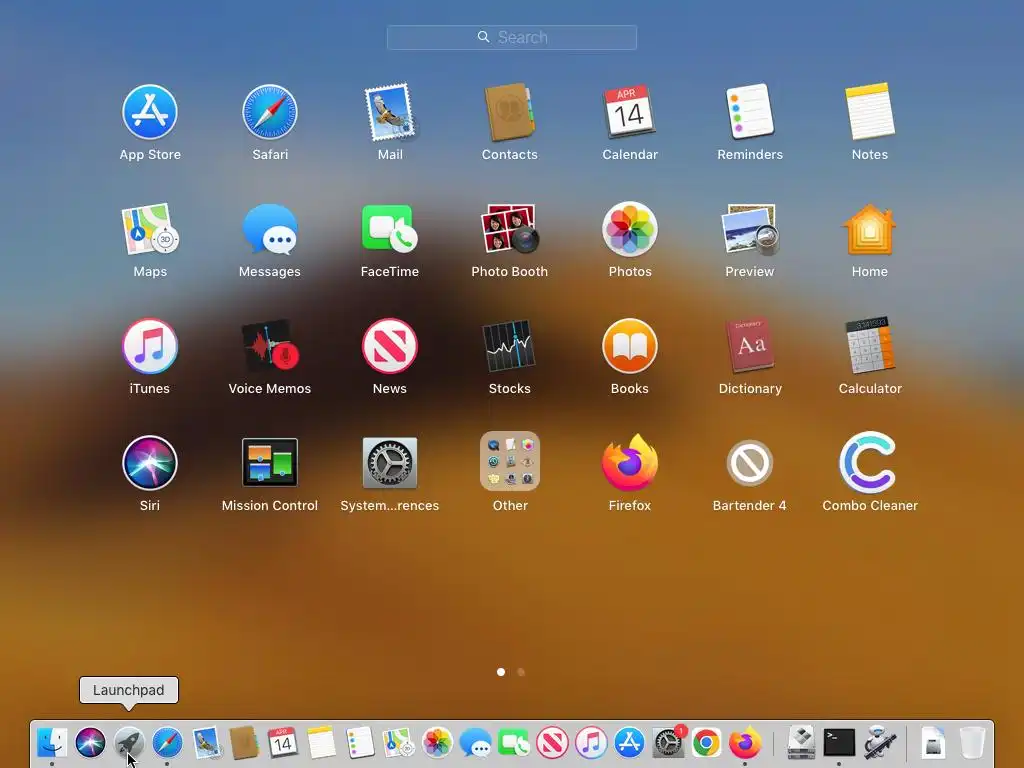The width and height of the screenshot is (1024, 768).
Task: Open FaceTime in the Launchpad grid
Action: coord(390,229)
